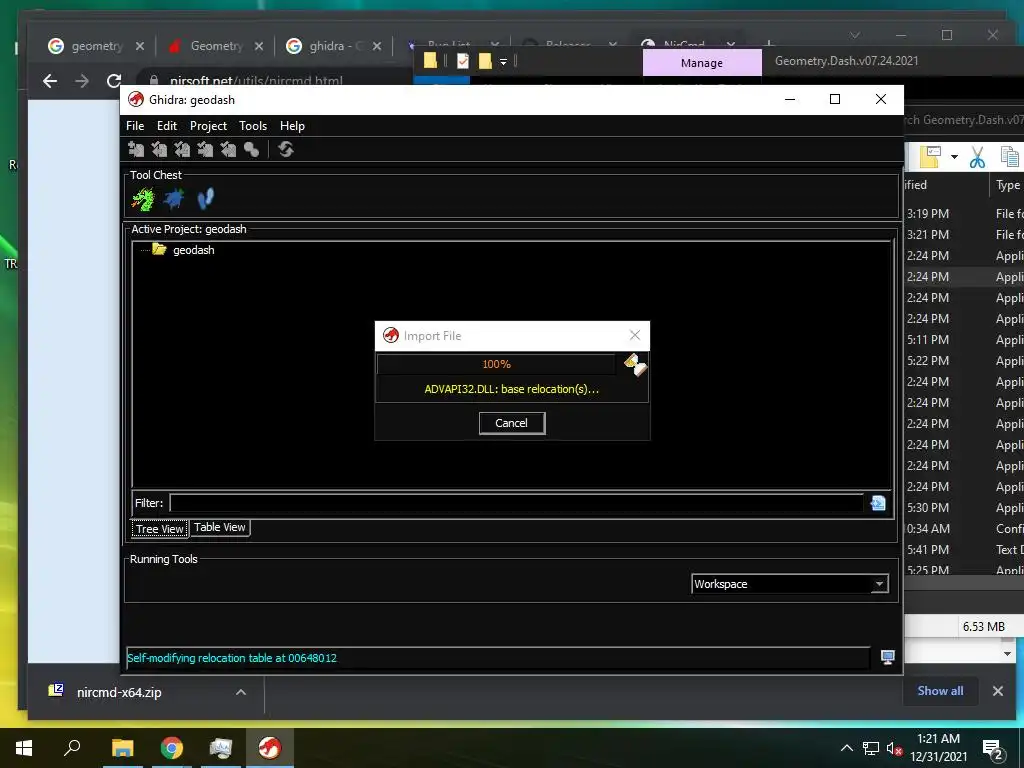
Task: Close the 'ghidra' Chrome tab
Action: tap(377, 46)
